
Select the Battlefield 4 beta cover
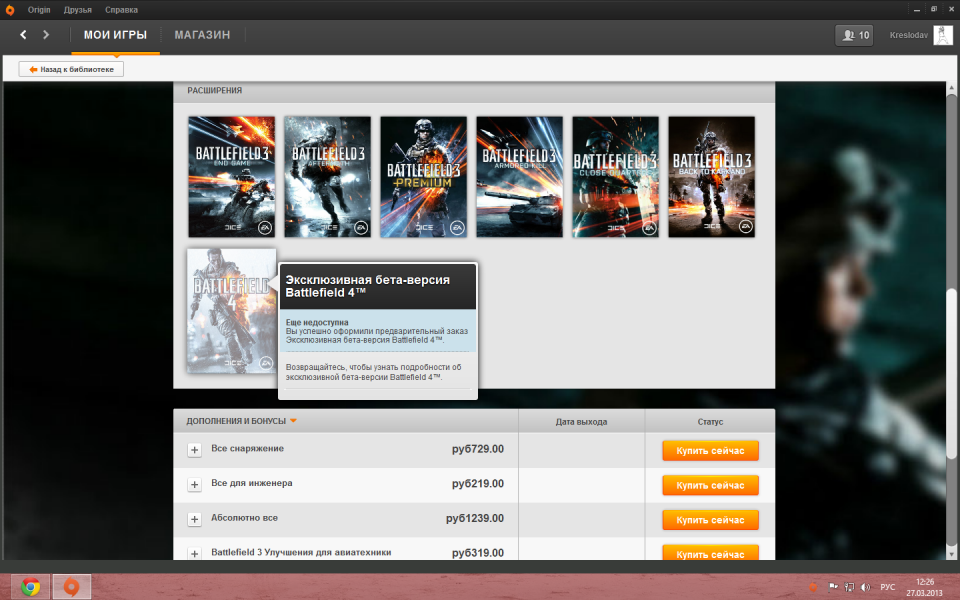231,311
